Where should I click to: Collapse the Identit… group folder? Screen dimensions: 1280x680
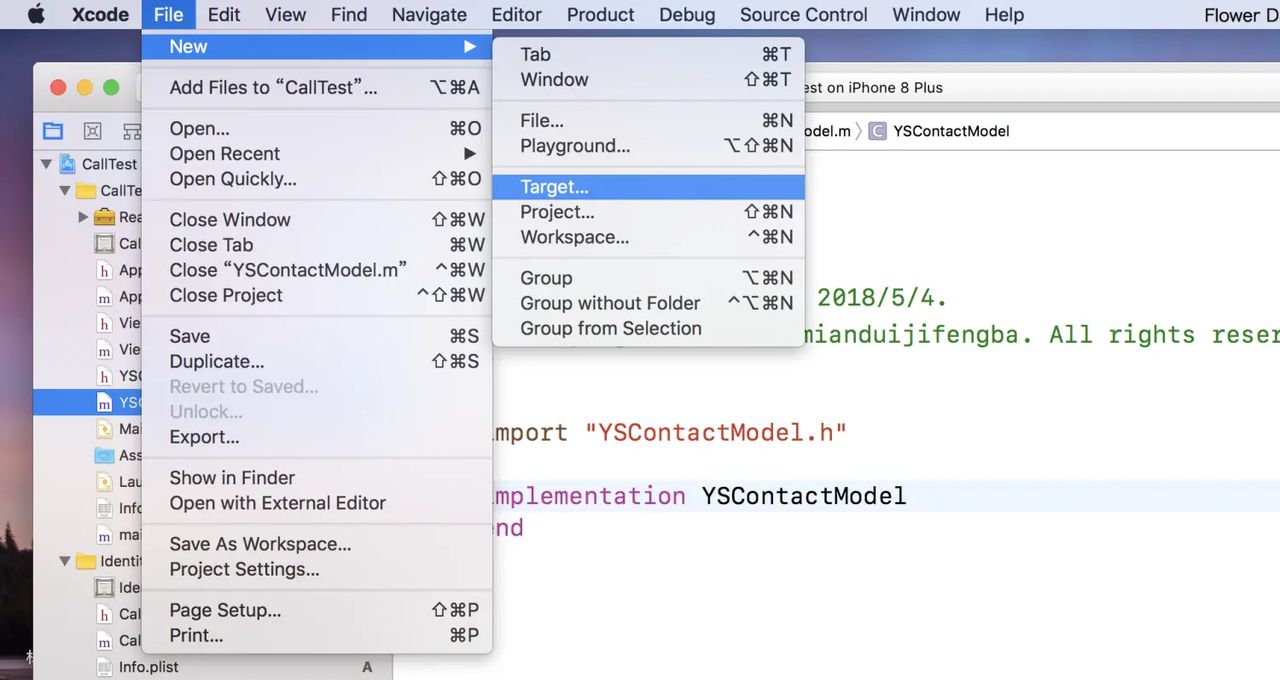[65, 561]
